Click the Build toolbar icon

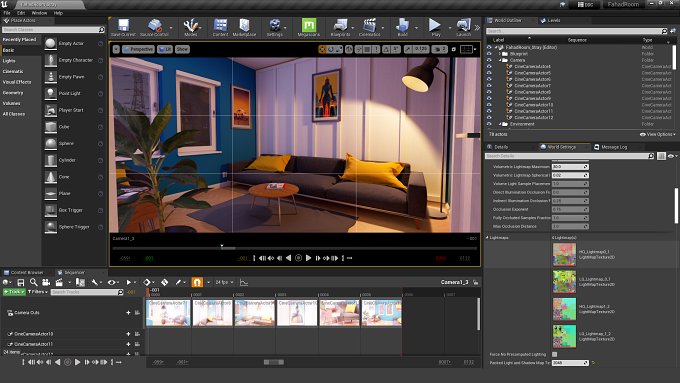(402, 25)
